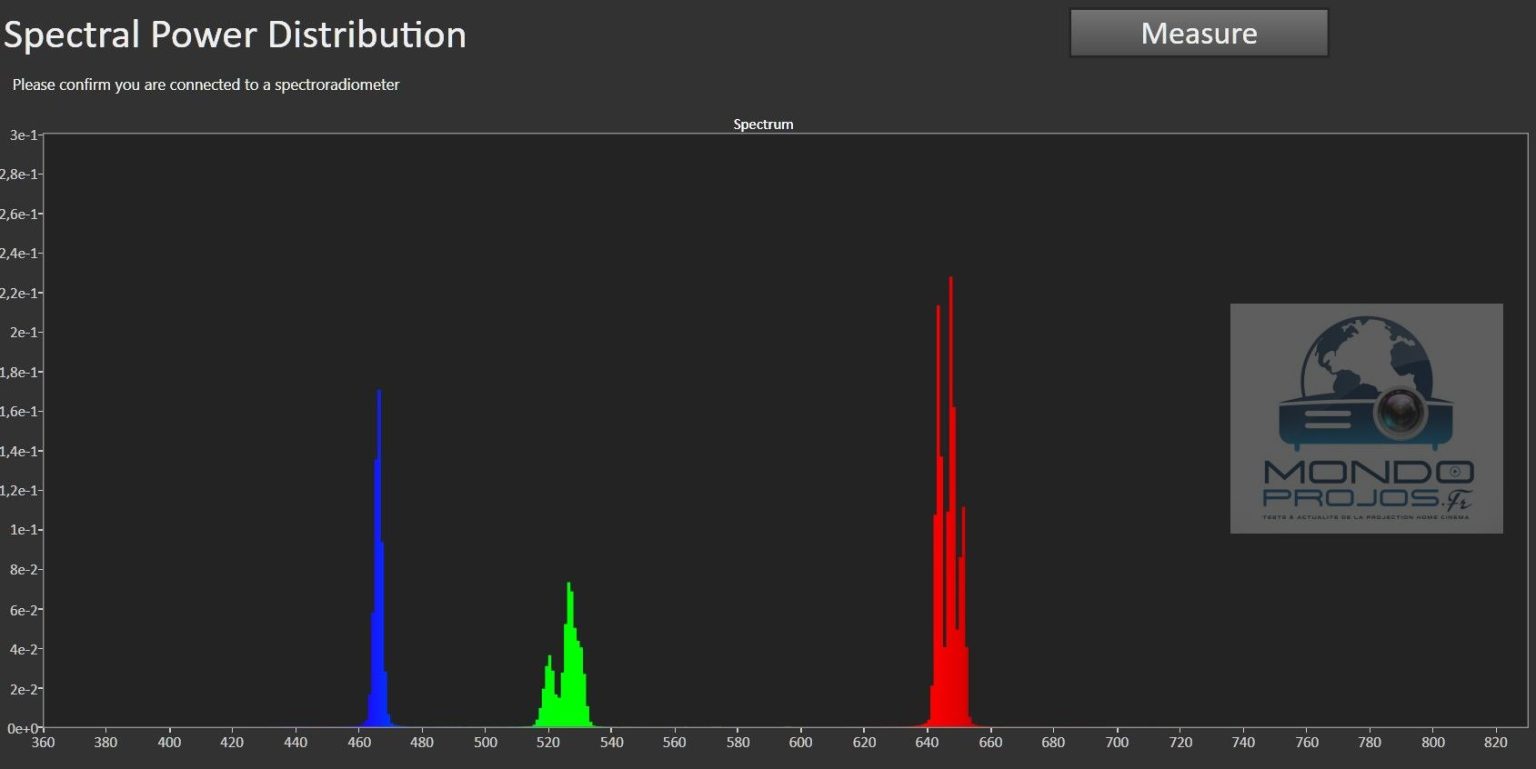Click the Measure button
This screenshot has width=1536, height=769.
(x=1198, y=34)
